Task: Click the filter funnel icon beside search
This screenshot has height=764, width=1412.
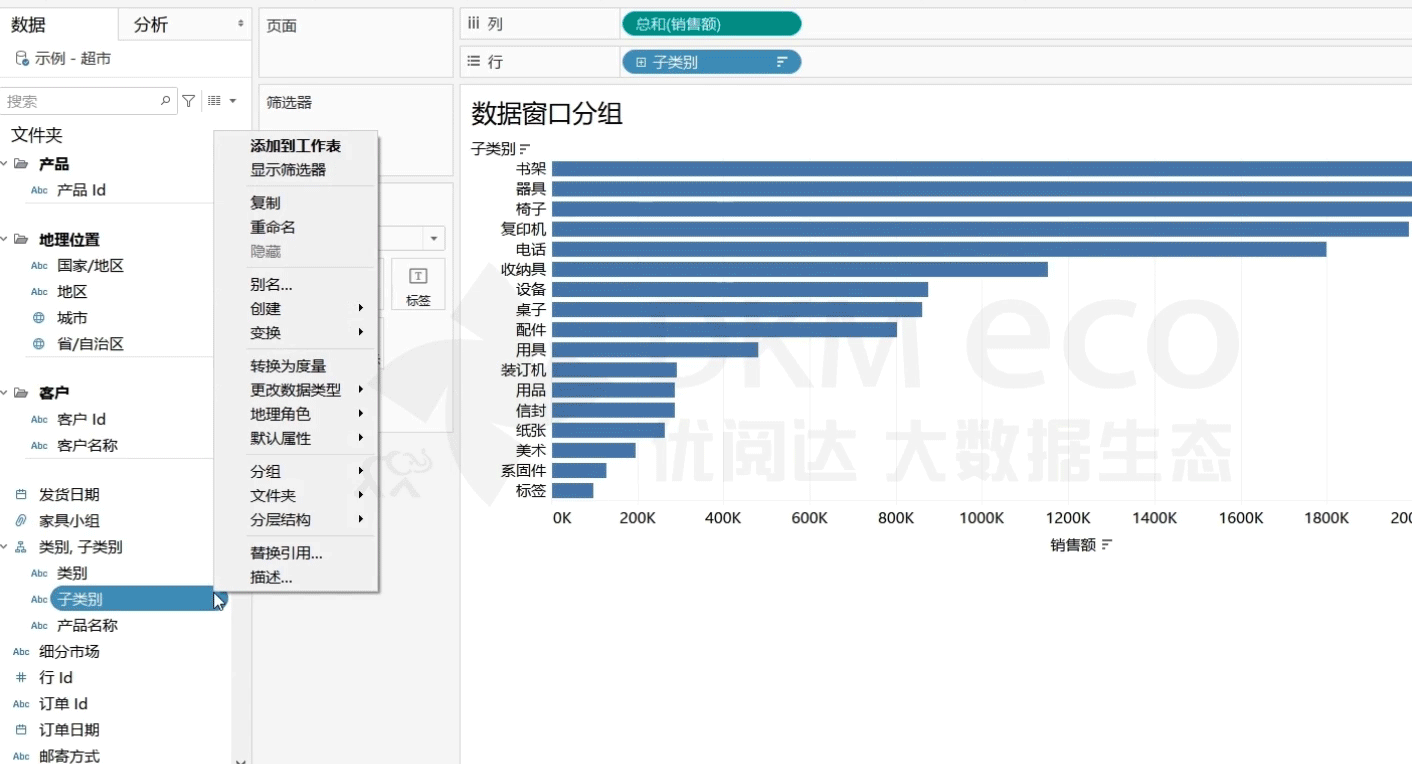Action: click(188, 101)
